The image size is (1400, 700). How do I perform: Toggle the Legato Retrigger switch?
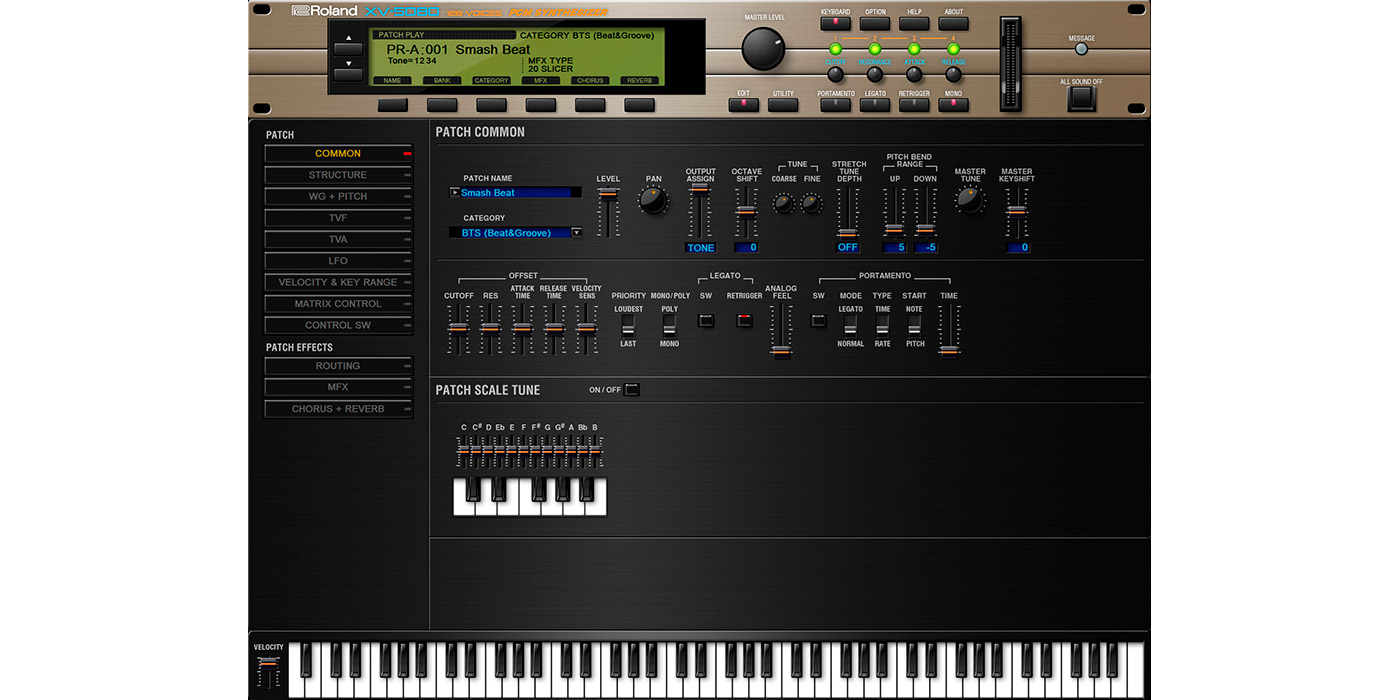[x=744, y=321]
